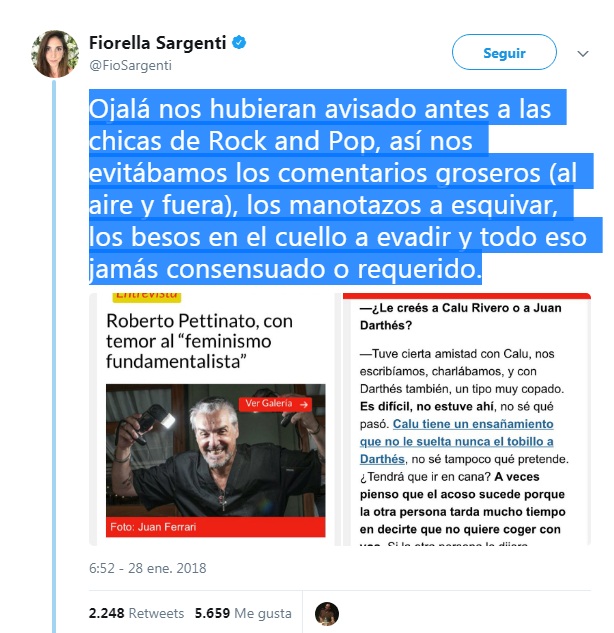Click the small liker avatar icon

click(327, 614)
